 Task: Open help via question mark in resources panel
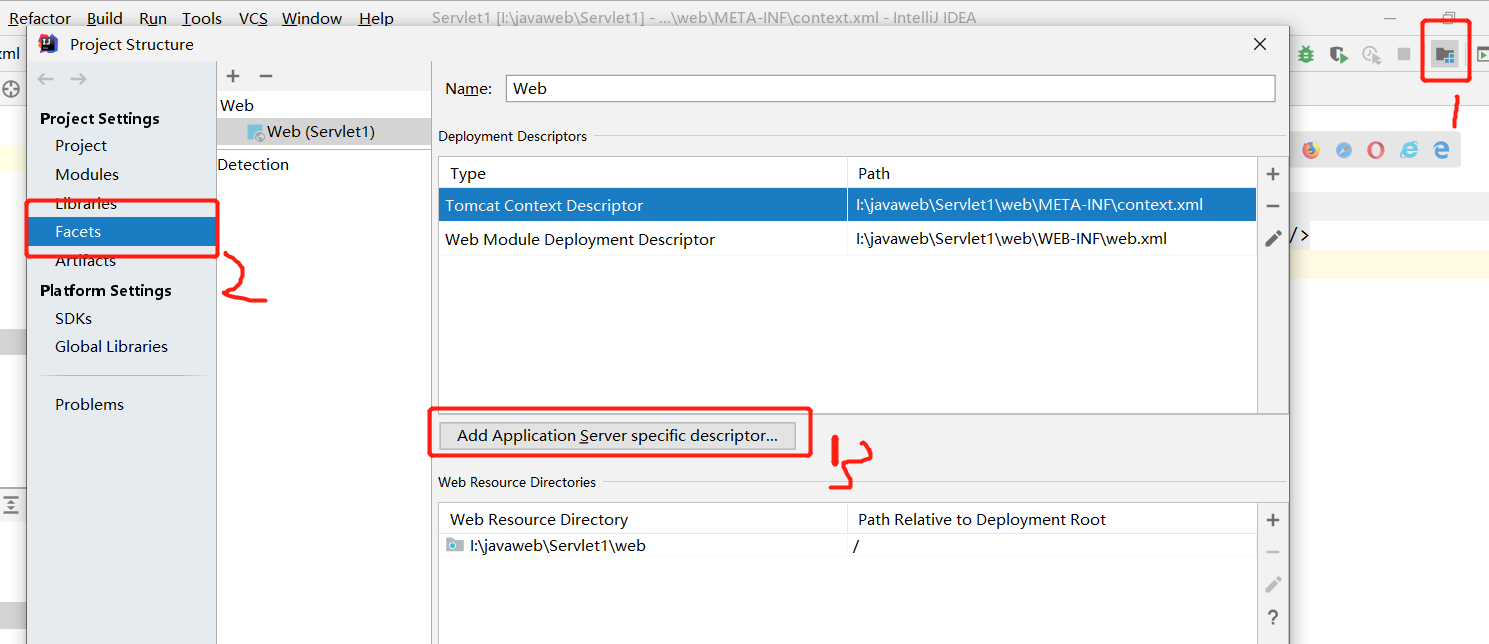click(x=1273, y=617)
